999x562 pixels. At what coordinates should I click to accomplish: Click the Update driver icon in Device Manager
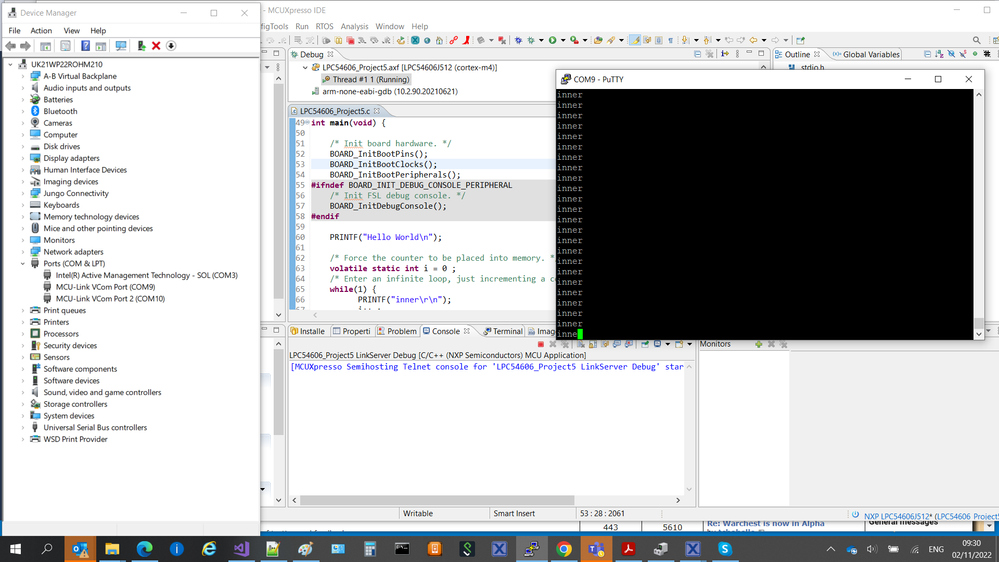[x=141, y=46]
